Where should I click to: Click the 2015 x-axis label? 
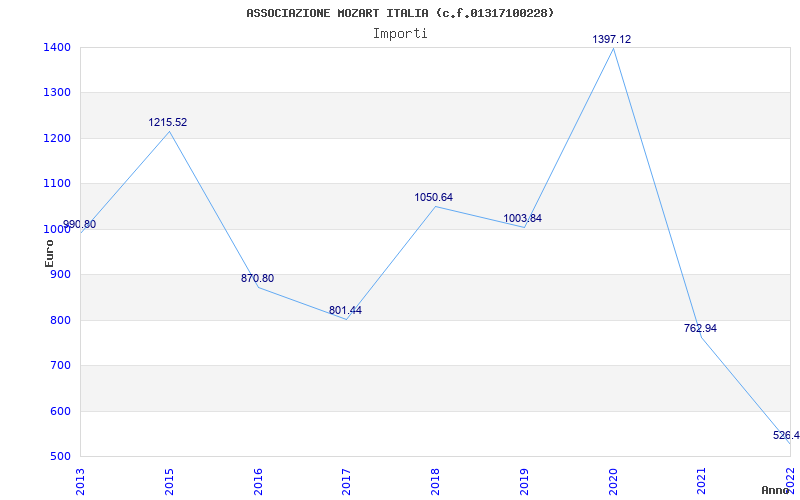(169, 482)
